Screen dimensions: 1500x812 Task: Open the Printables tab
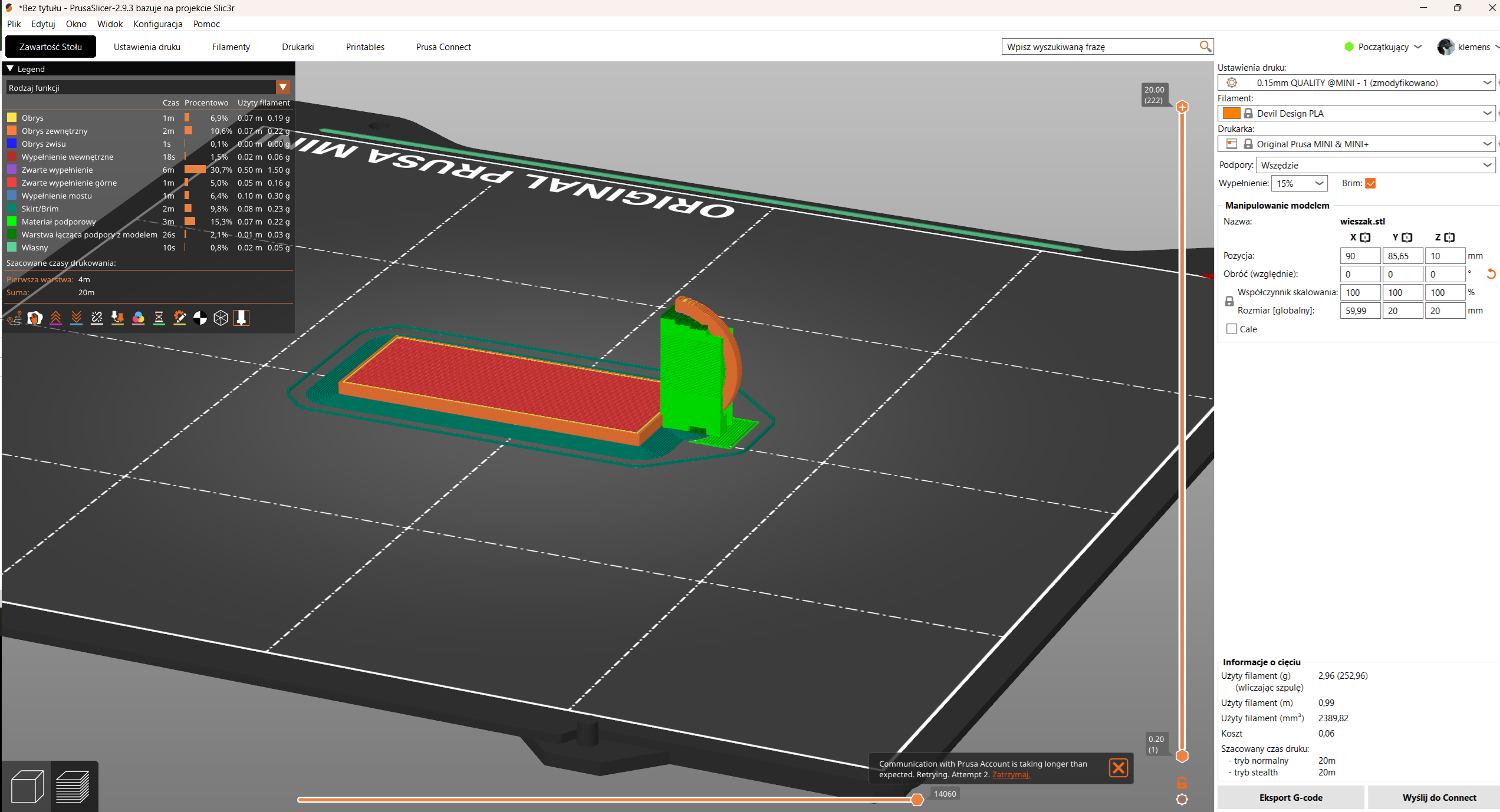[x=365, y=47]
